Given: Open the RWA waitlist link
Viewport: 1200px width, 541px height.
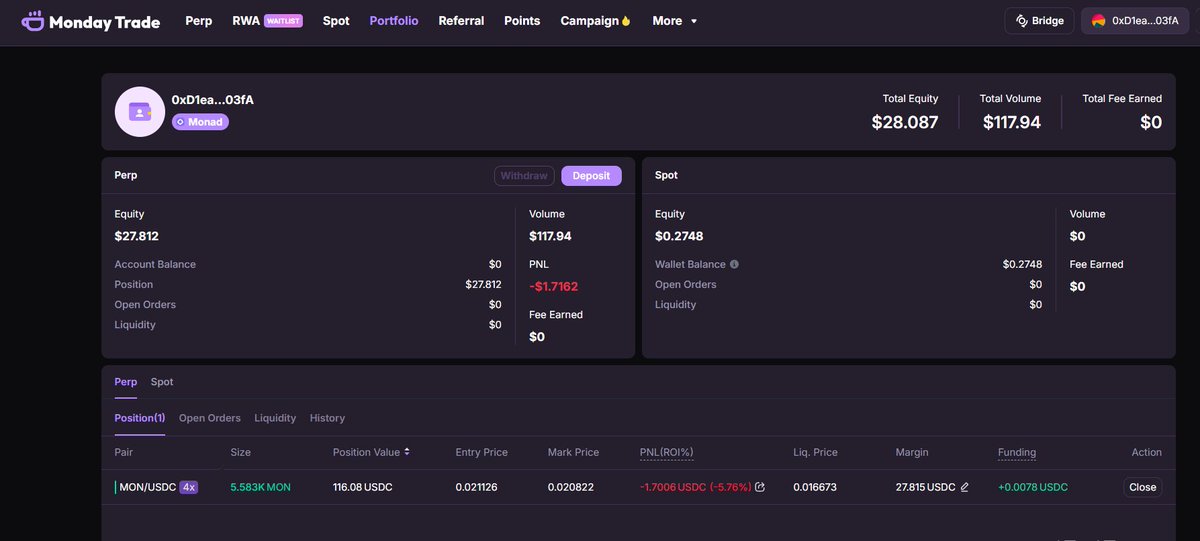Looking at the screenshot, I should tap(267, 21).
